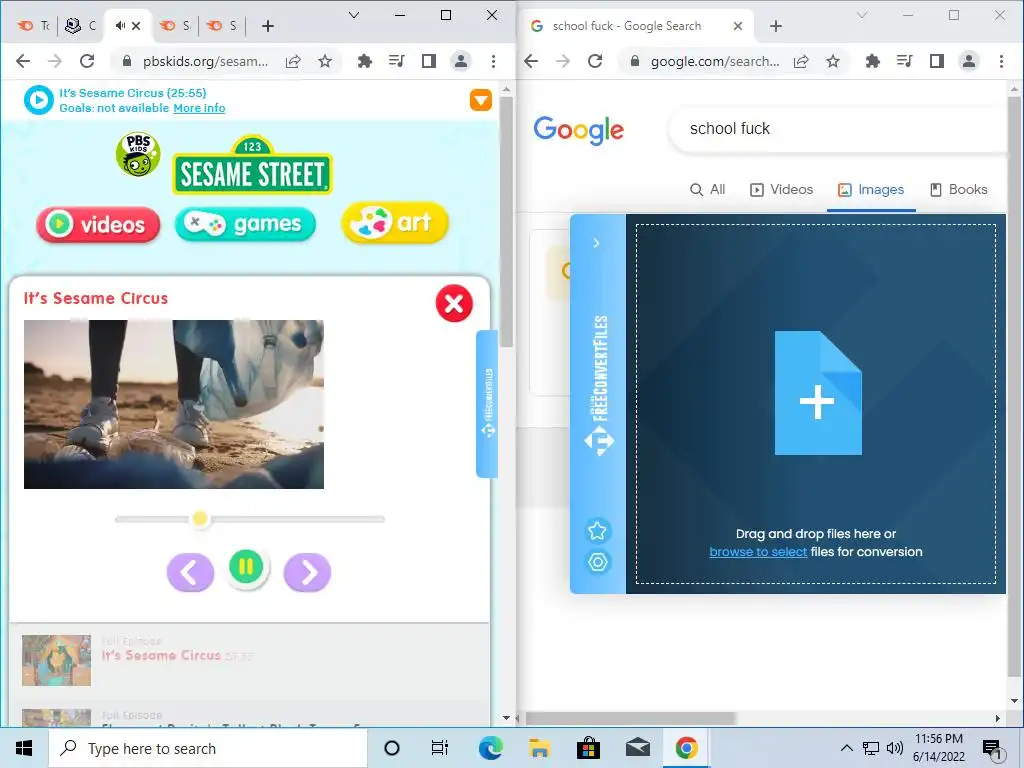1024x768 pixels.
Task: Click the PBS Kids logo
Action: (138, 154)
